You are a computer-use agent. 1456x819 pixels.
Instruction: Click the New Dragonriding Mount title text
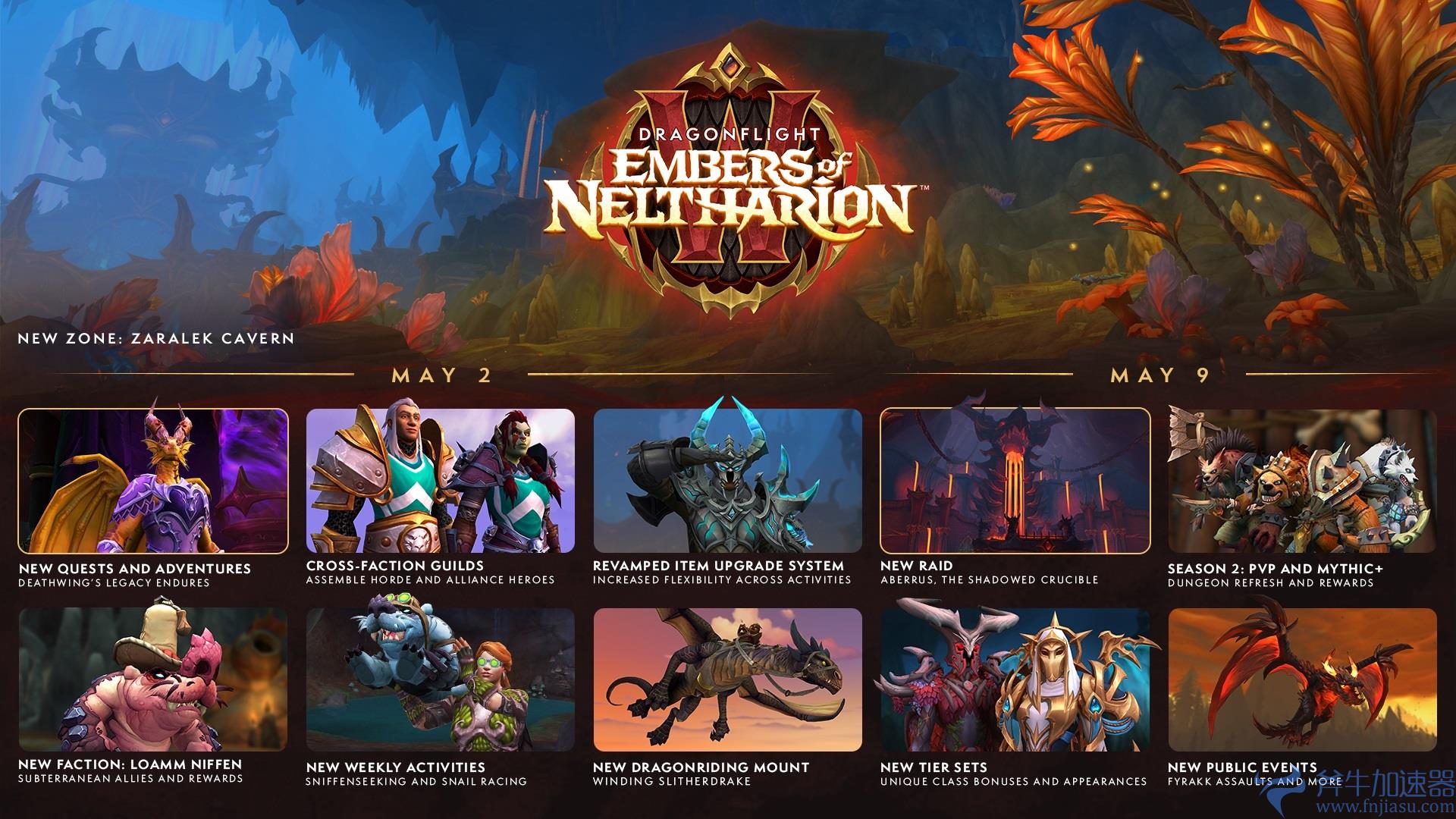coord(701,767)
